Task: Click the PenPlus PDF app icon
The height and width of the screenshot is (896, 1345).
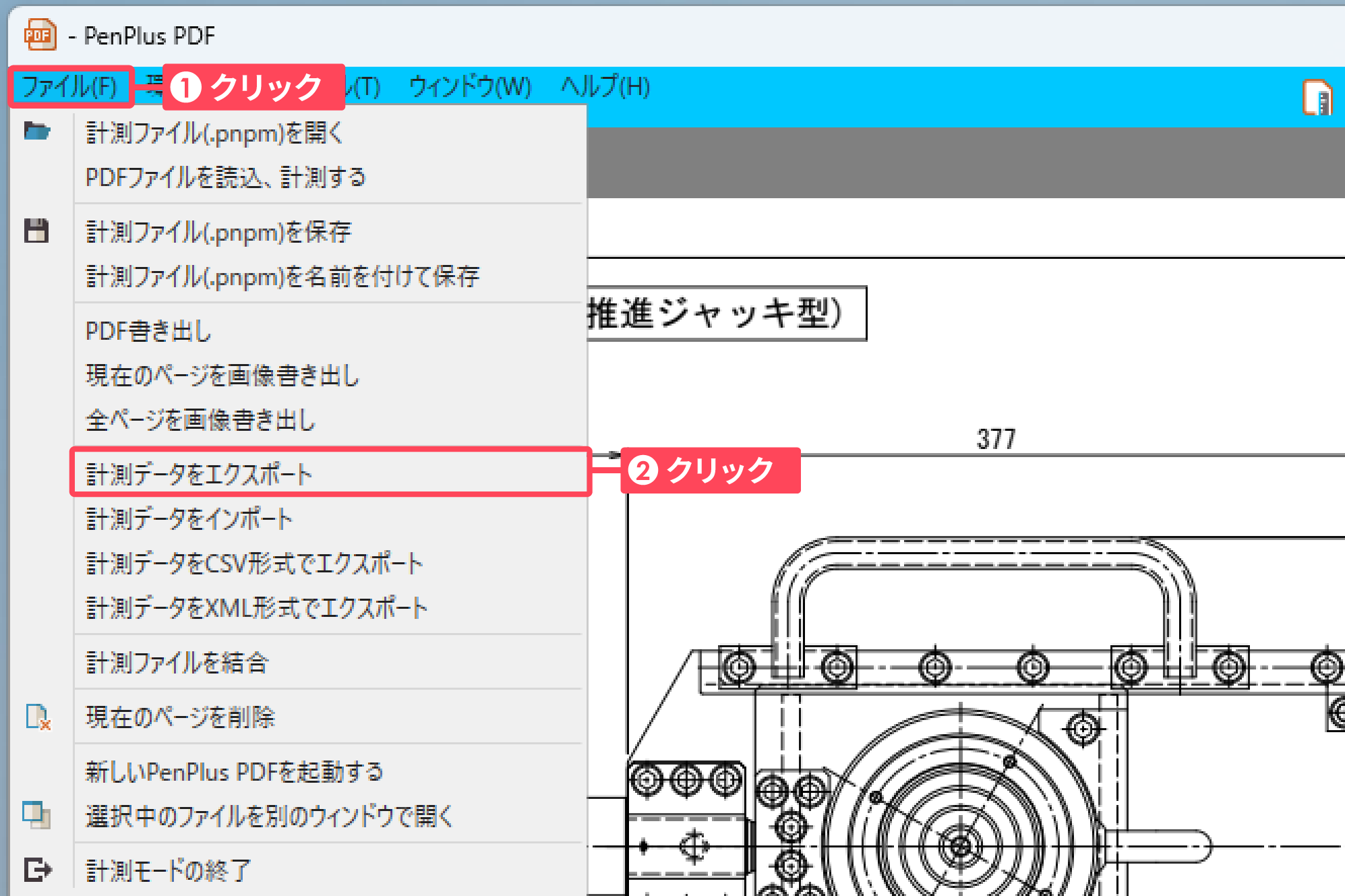Action: (x=40, y=35)
